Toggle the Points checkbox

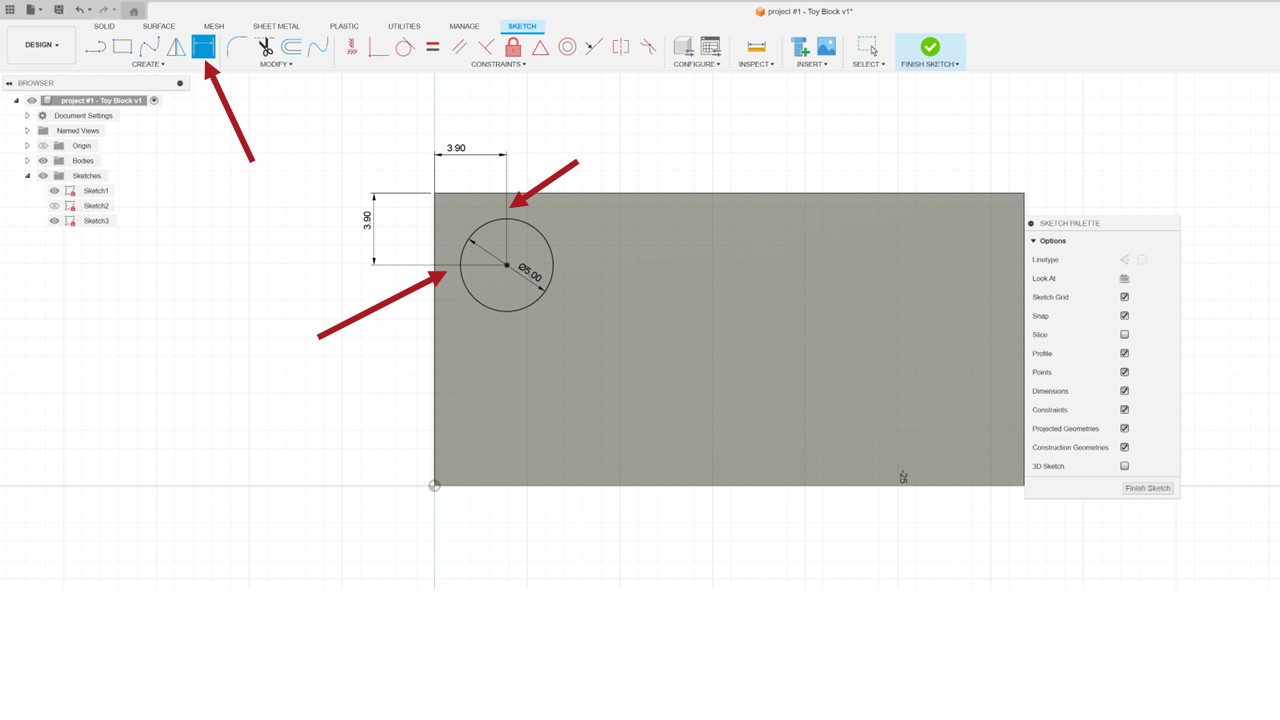1125,372
